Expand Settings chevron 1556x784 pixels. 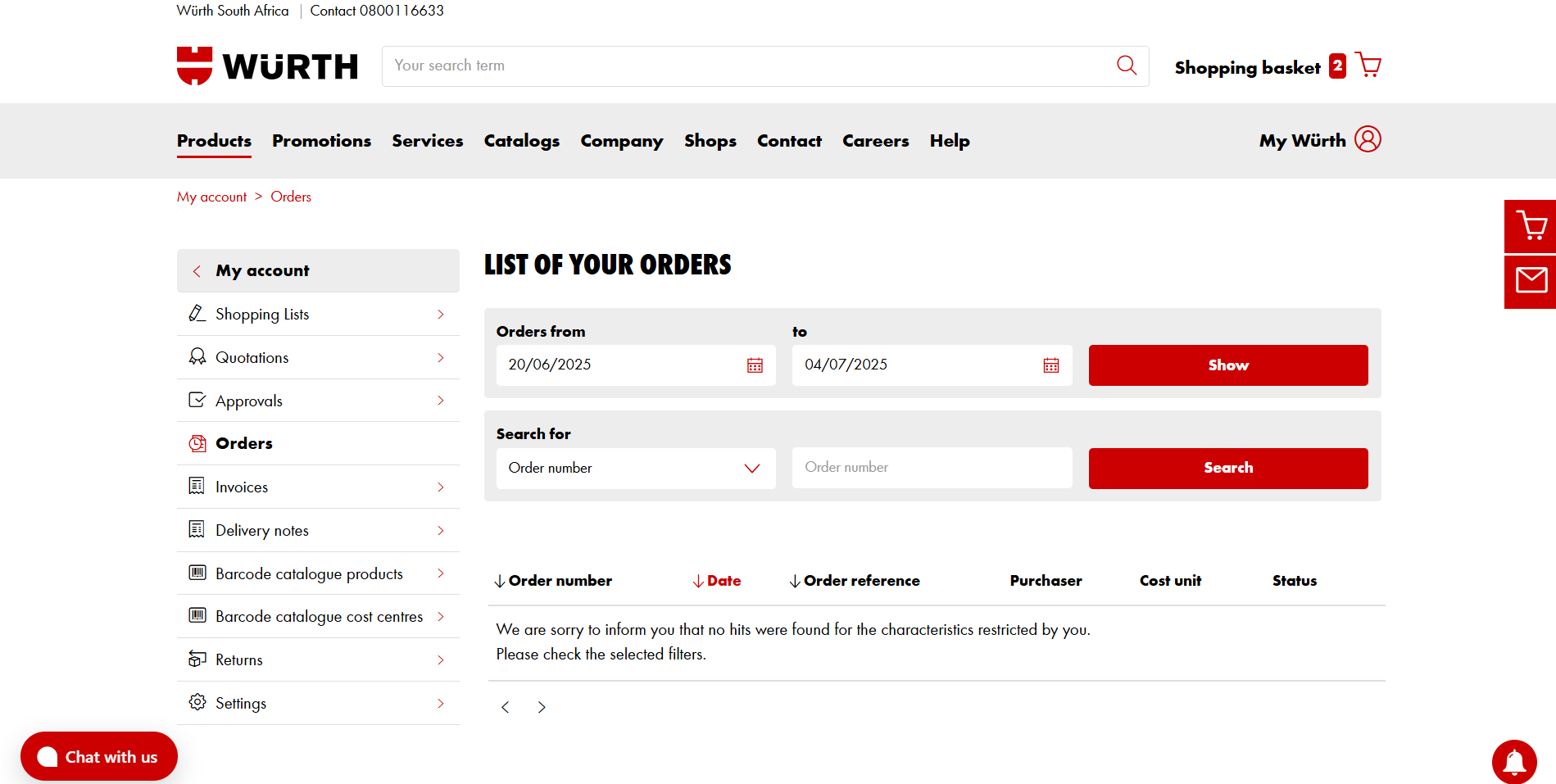pos(441,703)
